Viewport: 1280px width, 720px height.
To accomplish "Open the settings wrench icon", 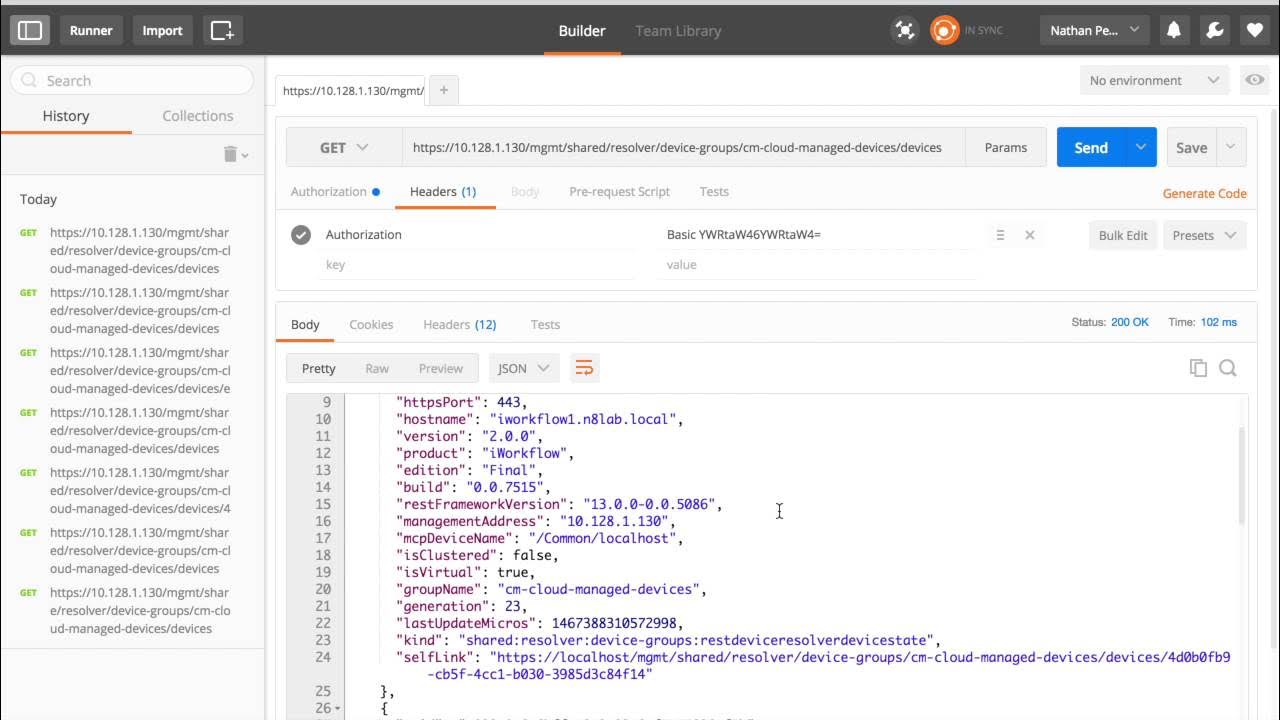I will tap(1215, 30).
